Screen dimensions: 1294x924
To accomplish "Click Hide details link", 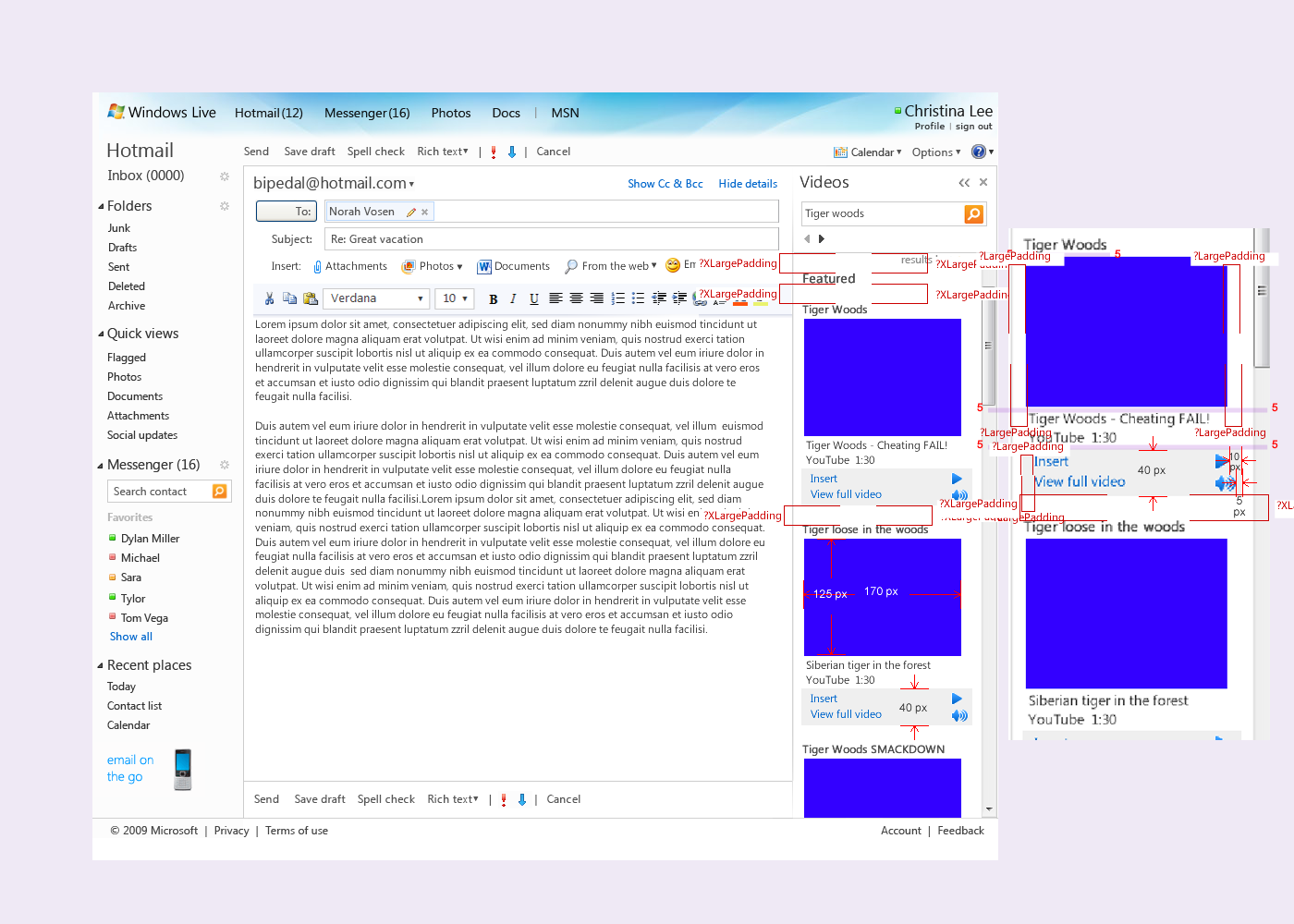I will pyautogui.click(x=748, y=184).
